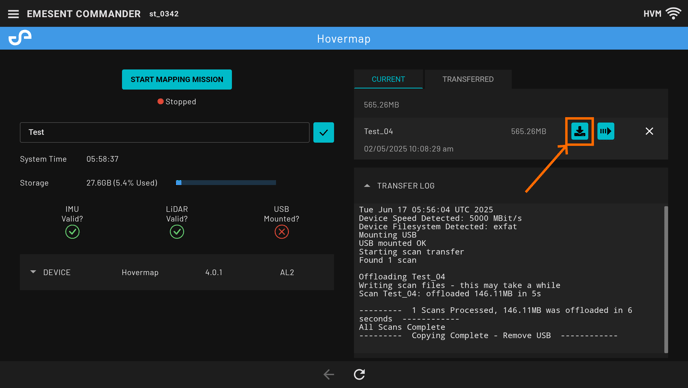
Task: Click the transfer log scrollbar
Action: point(666,279)
